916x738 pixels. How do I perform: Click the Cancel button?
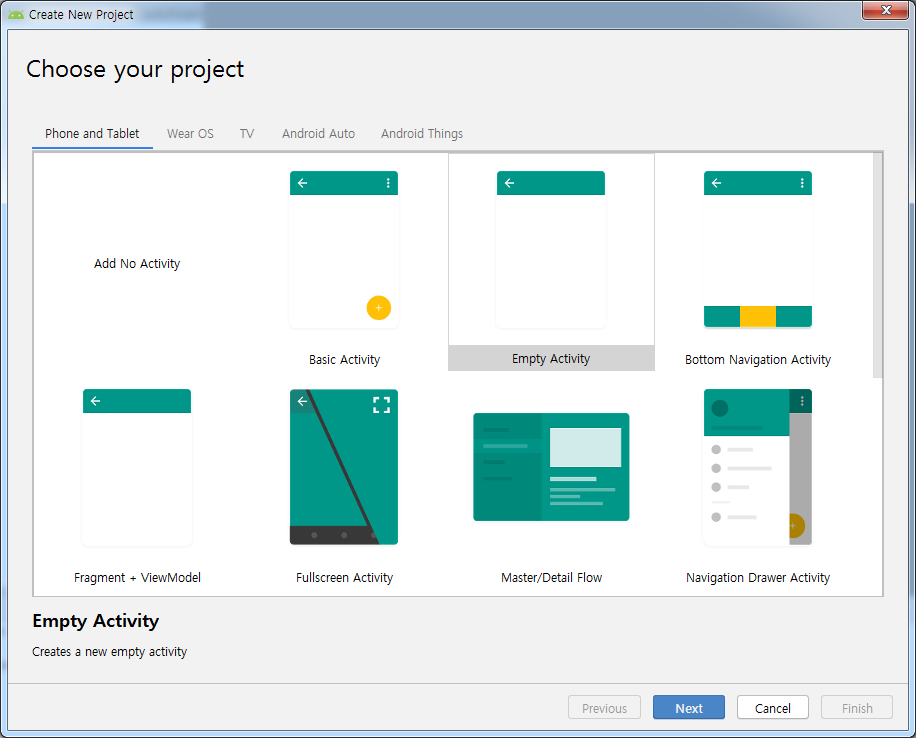pos(772,708)
